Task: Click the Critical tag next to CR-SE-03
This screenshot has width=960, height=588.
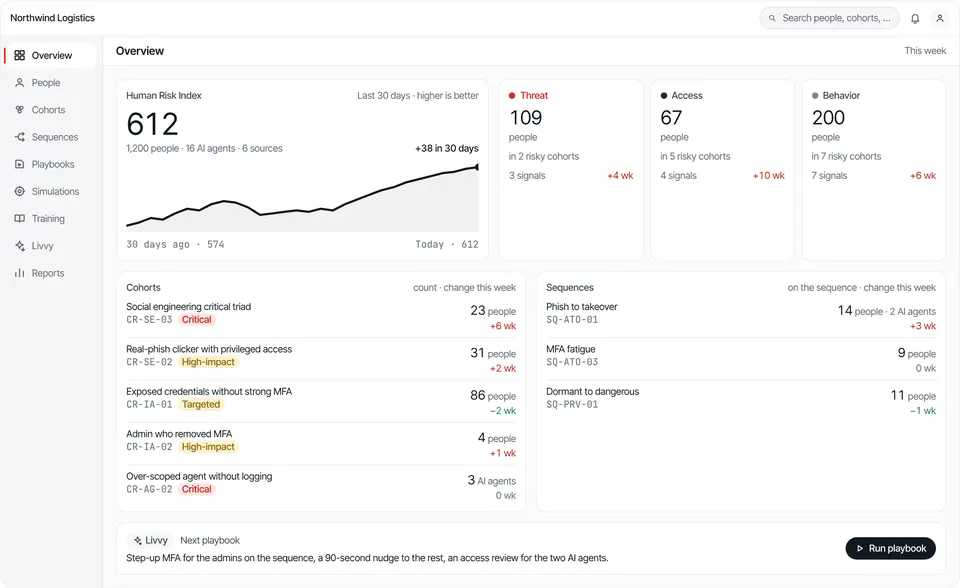Action: coord(197,320)
